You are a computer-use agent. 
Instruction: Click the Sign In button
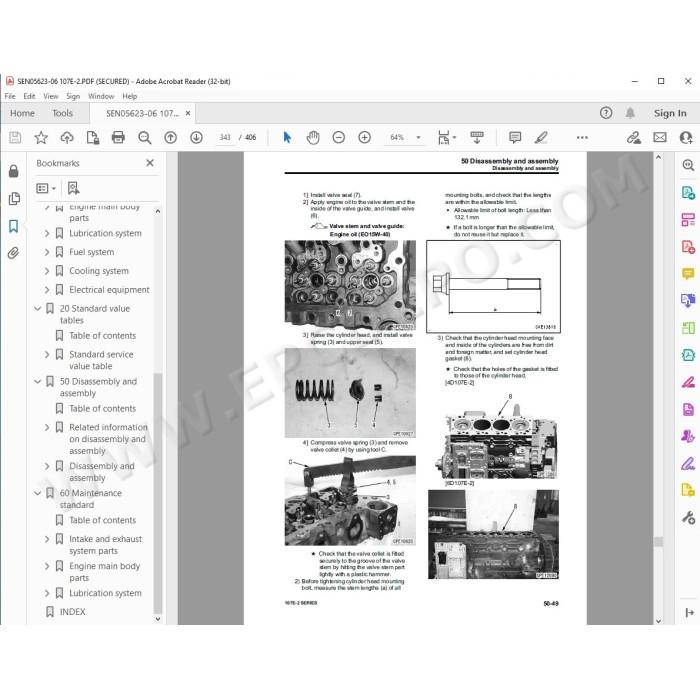point(670,113)
